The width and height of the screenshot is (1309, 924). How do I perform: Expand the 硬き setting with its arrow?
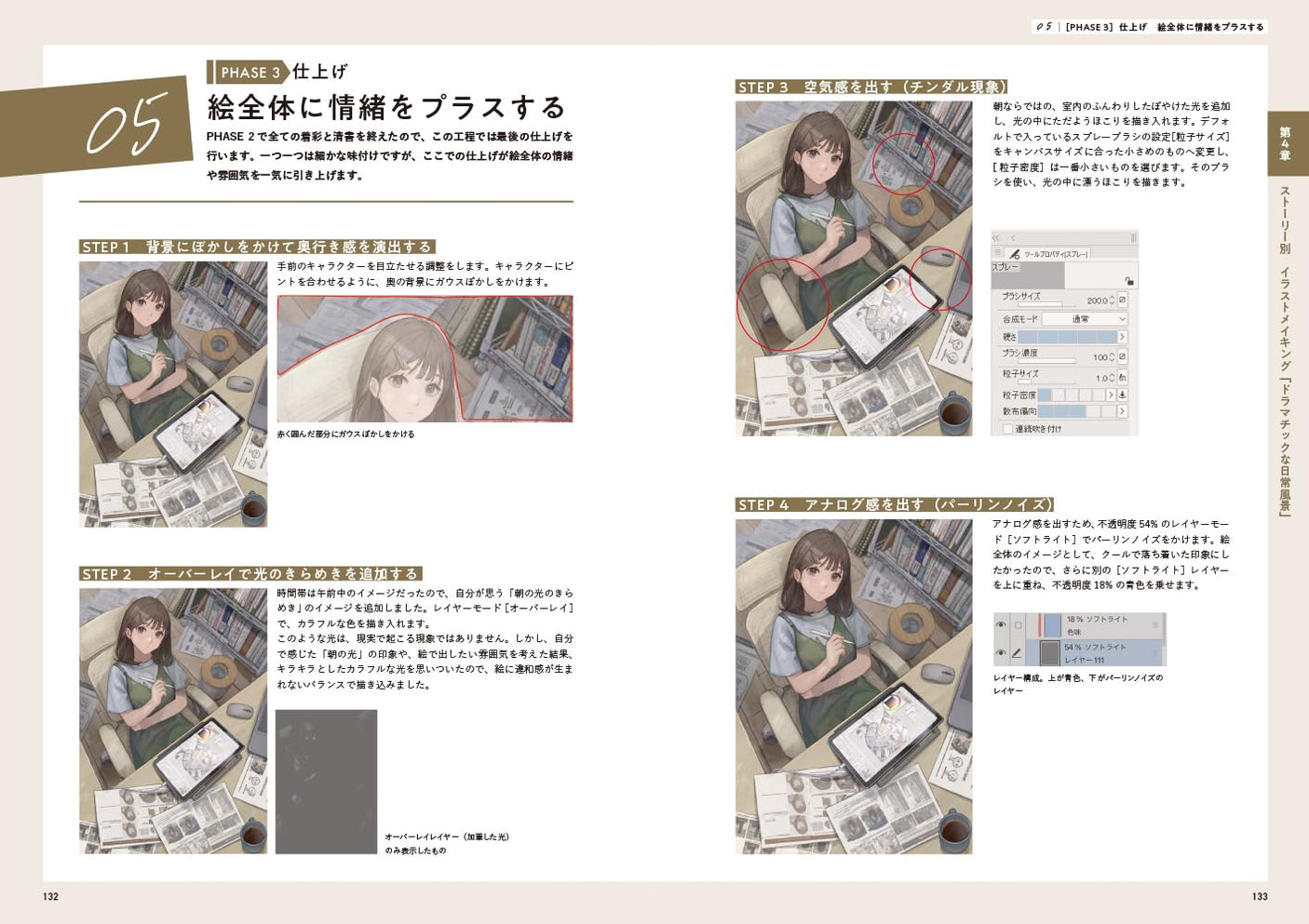pyautogui.click(x=1122, y=336)
